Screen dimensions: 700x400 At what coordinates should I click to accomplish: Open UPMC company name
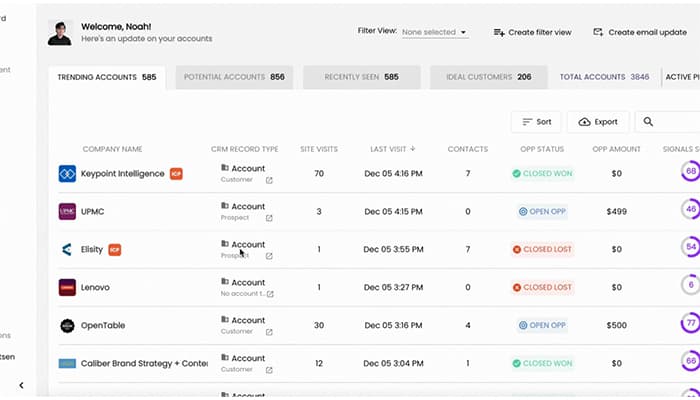[x=92, y=212]
